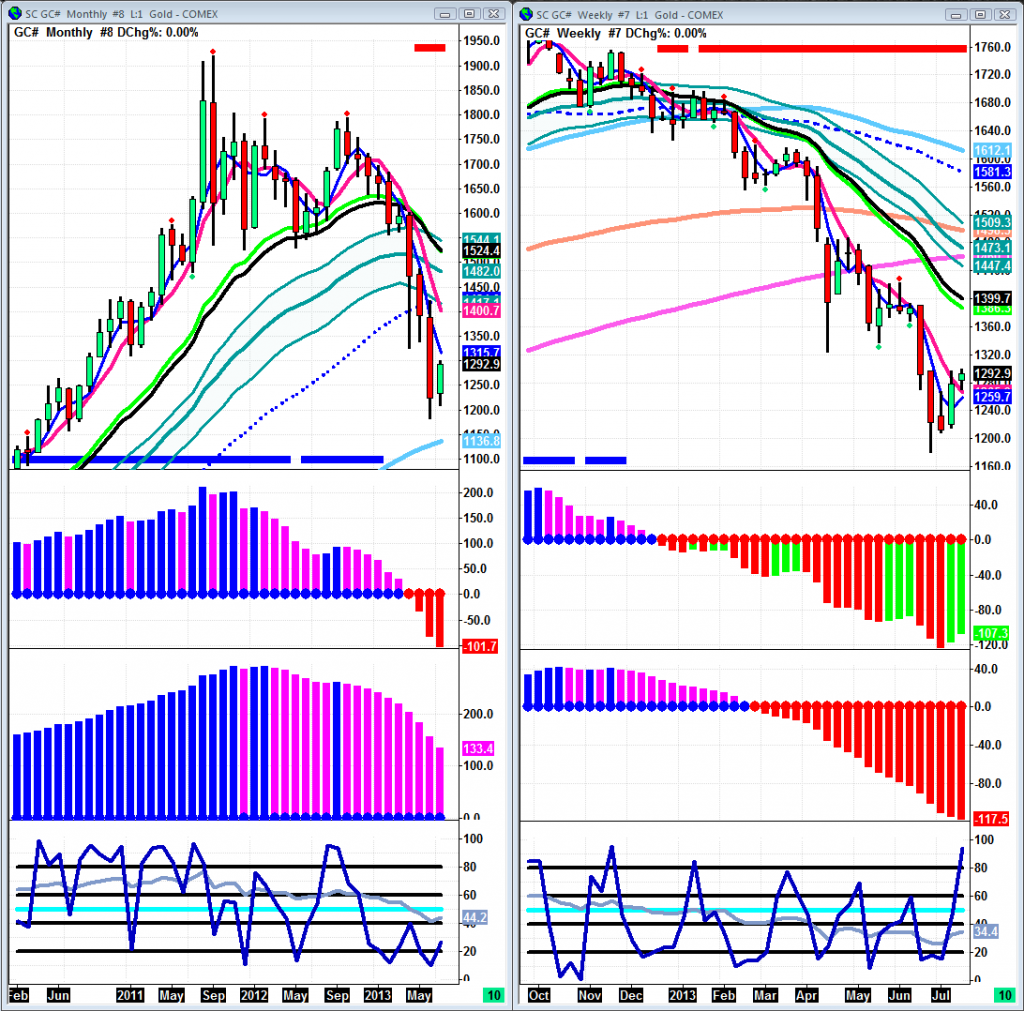1024x1011 pixels.
Task: Click the green 10 box in Monthly chart
Action: (492, 995)
